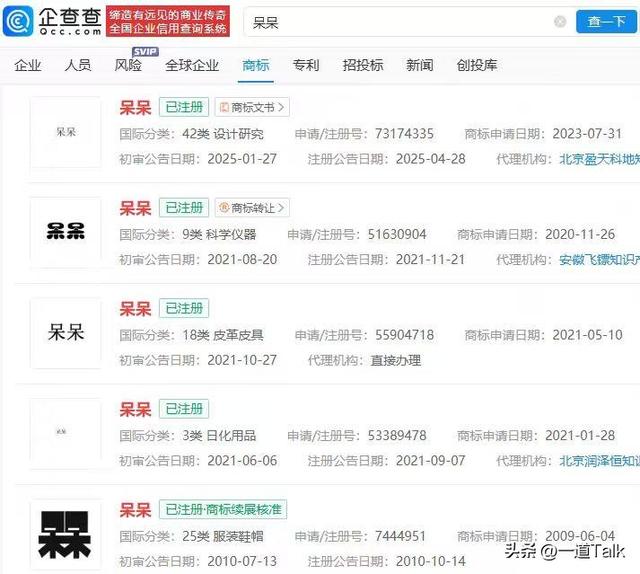Switch to the 创投库 tab

pyautogui.click(x=477, y=65)
